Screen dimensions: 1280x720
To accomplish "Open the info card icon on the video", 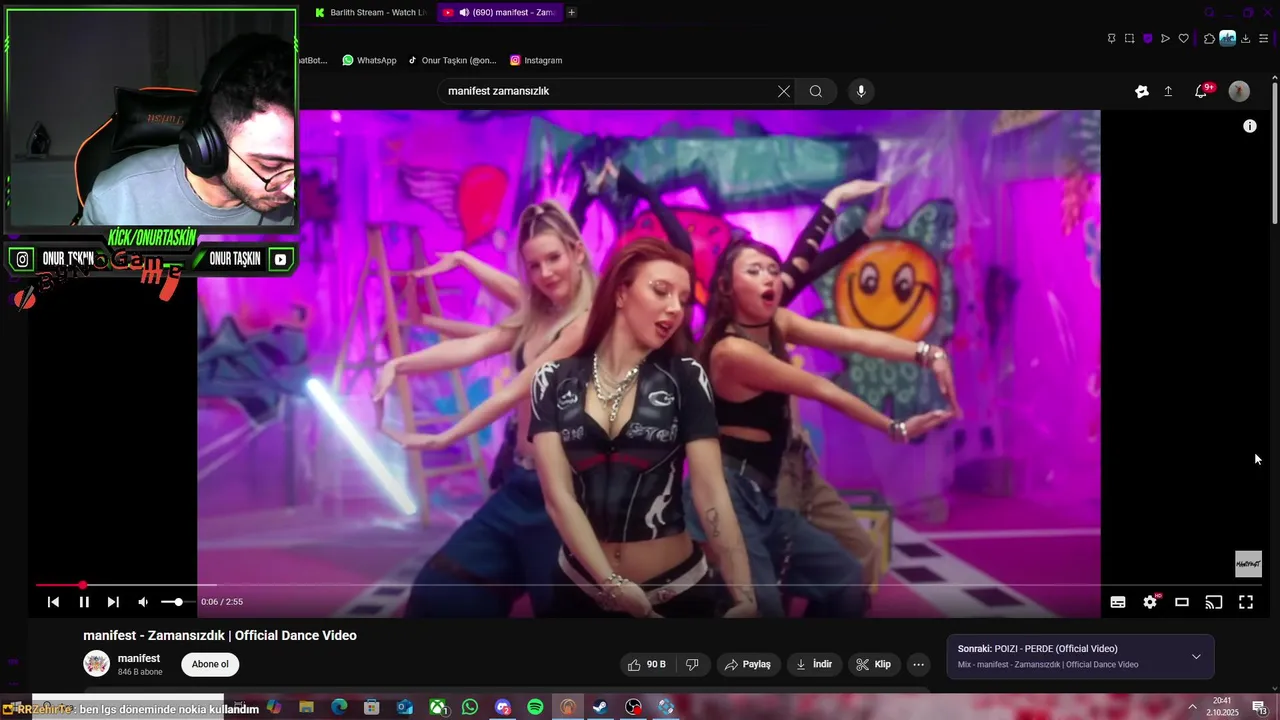I will (x=1250, y=126).
